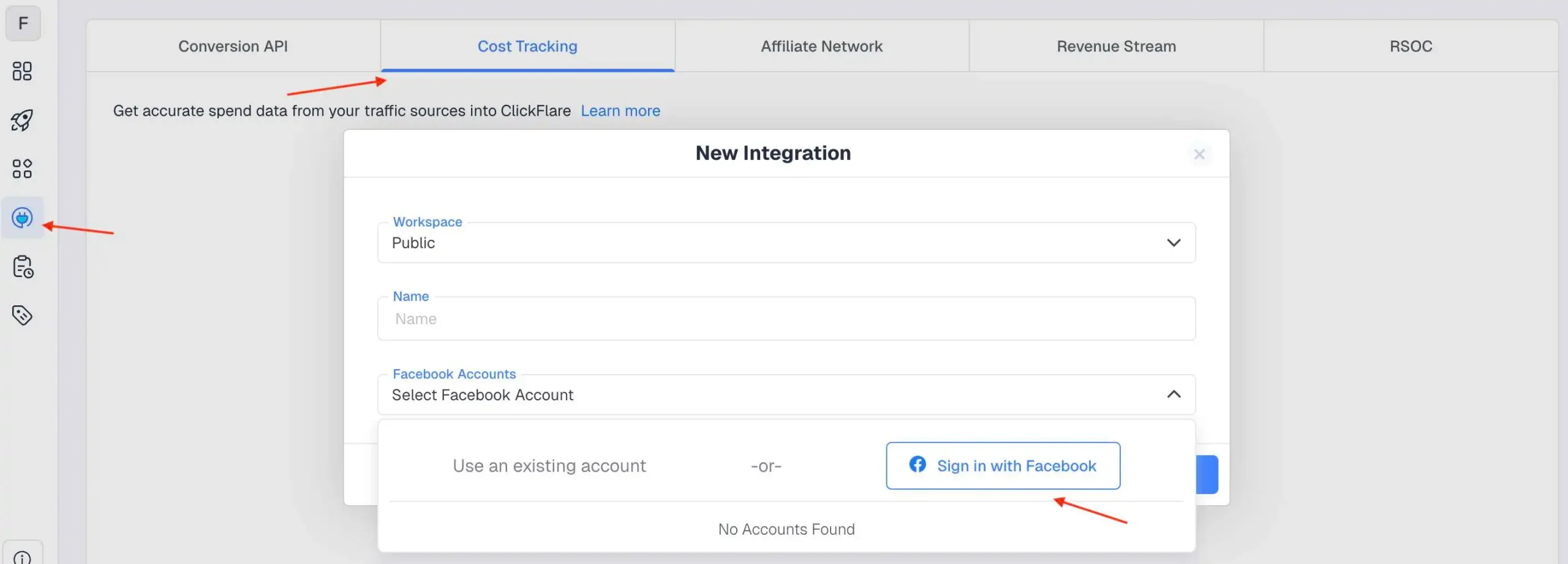The image size is (1568, 564).
Task: Switch to the RSOC tab
Action: (1411, 46)
